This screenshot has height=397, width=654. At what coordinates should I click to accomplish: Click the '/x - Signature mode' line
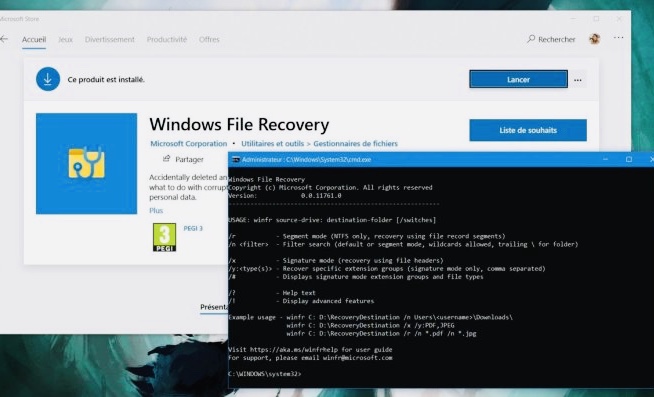tap(336, 261)
